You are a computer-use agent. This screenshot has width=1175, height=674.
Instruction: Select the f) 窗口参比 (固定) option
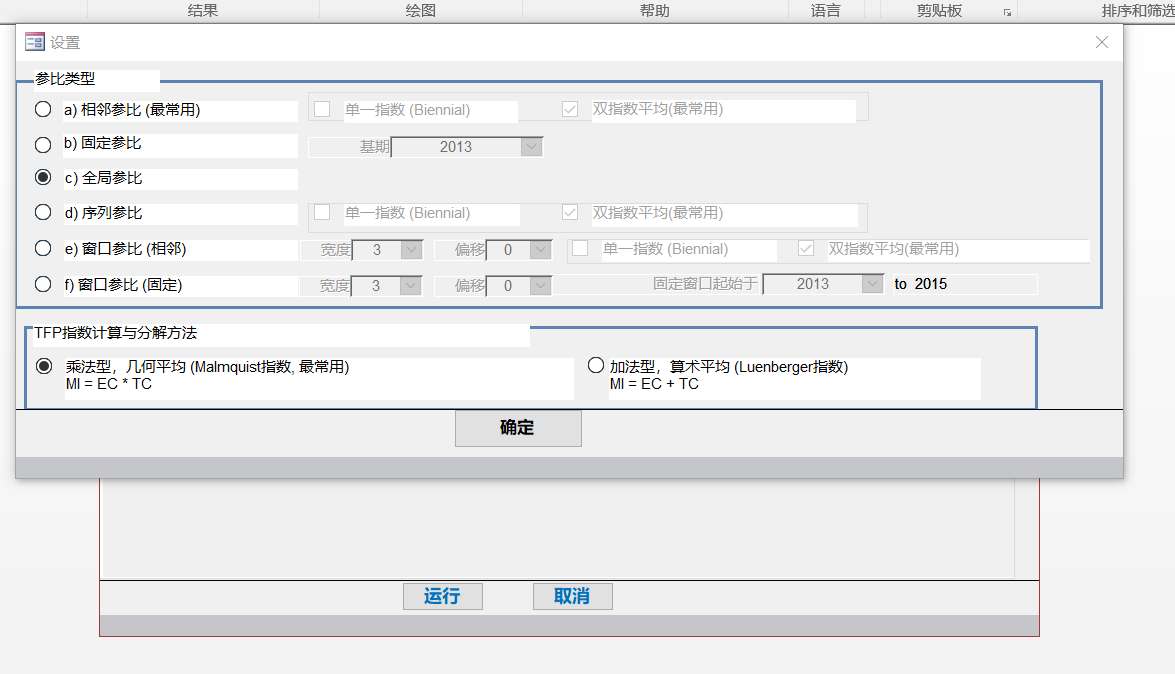[42, 285]
